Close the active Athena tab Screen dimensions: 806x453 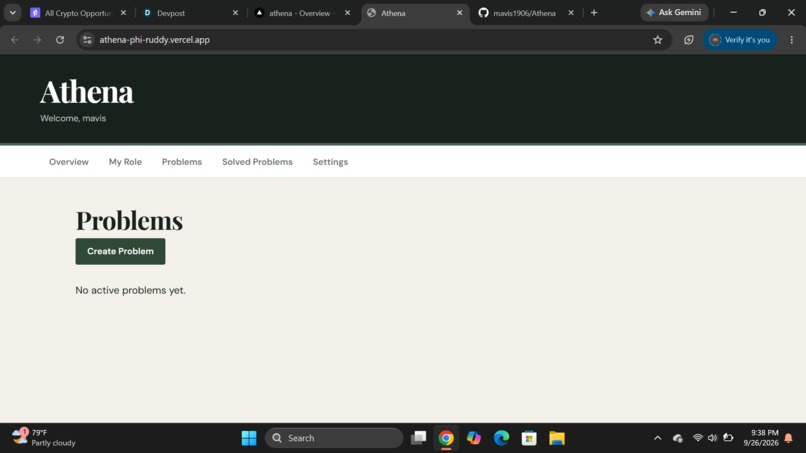[x=460, y=13]
